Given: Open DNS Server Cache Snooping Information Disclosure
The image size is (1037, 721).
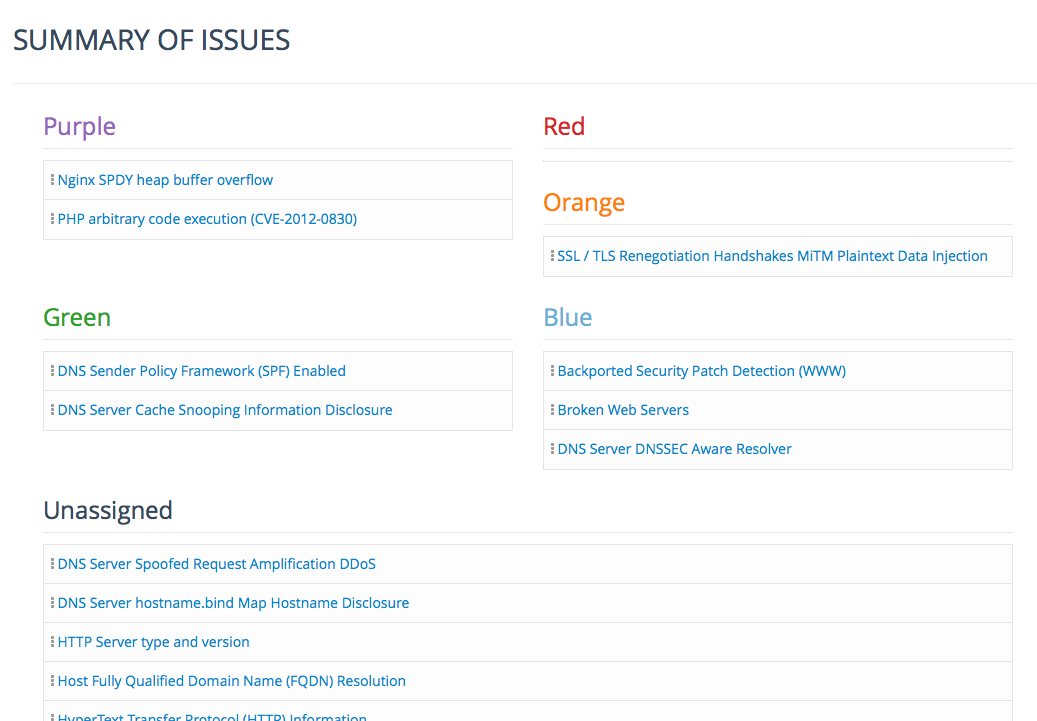Looking at the screenshot, I should point(224,409).
